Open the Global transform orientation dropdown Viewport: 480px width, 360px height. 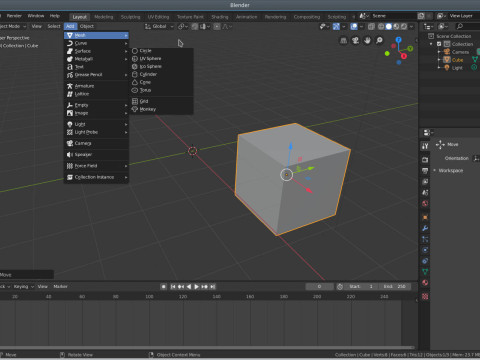(x=159, y=26)
